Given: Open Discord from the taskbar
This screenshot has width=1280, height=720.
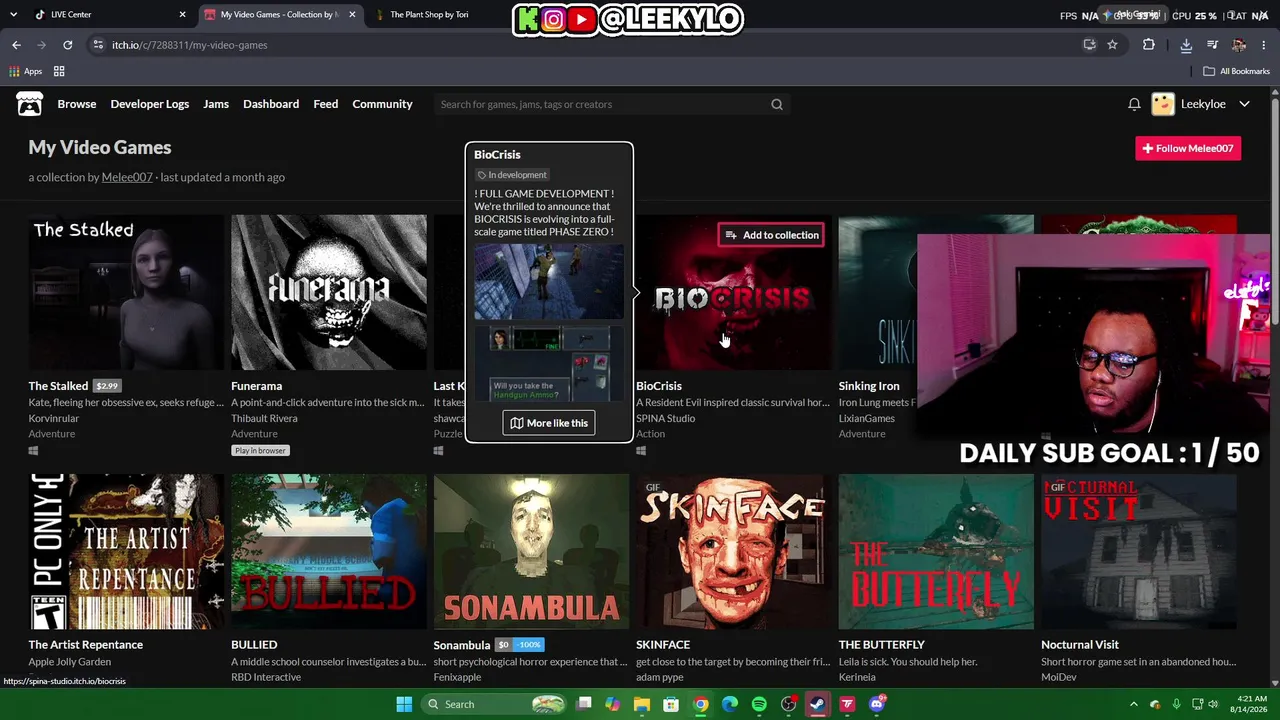Looking at the screenshot, I should pyautogui.click(x=877, y=704).
